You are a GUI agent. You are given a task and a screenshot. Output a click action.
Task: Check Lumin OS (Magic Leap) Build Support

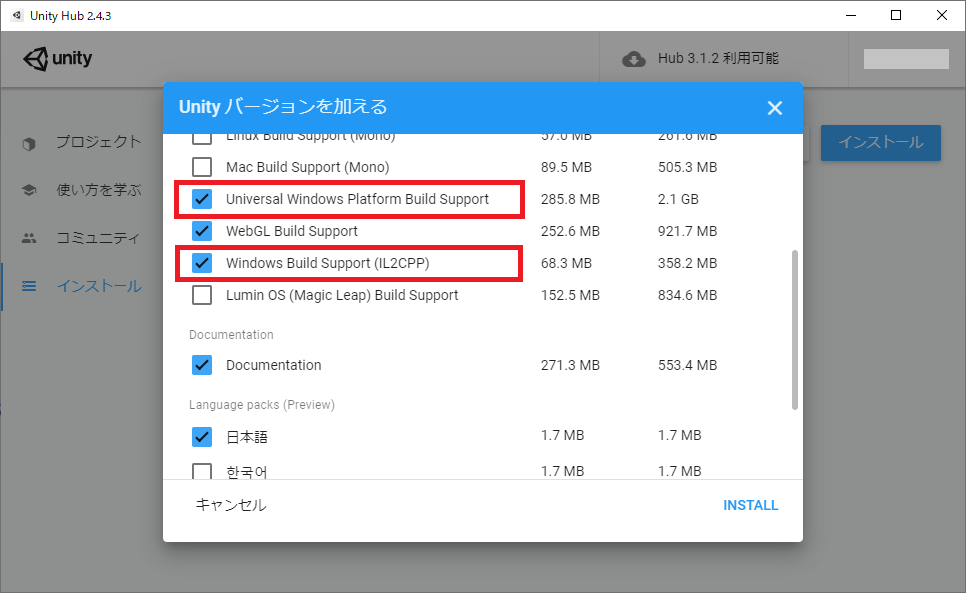(x=202, y=295)
